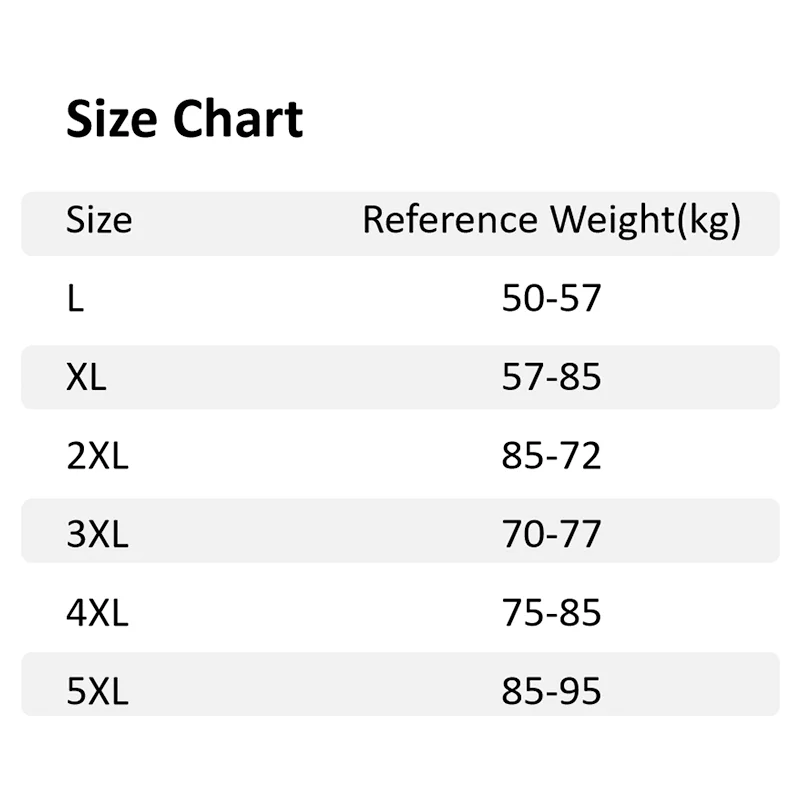
Task: Click the word "Size" in the chart title
Action: point(112,120)
